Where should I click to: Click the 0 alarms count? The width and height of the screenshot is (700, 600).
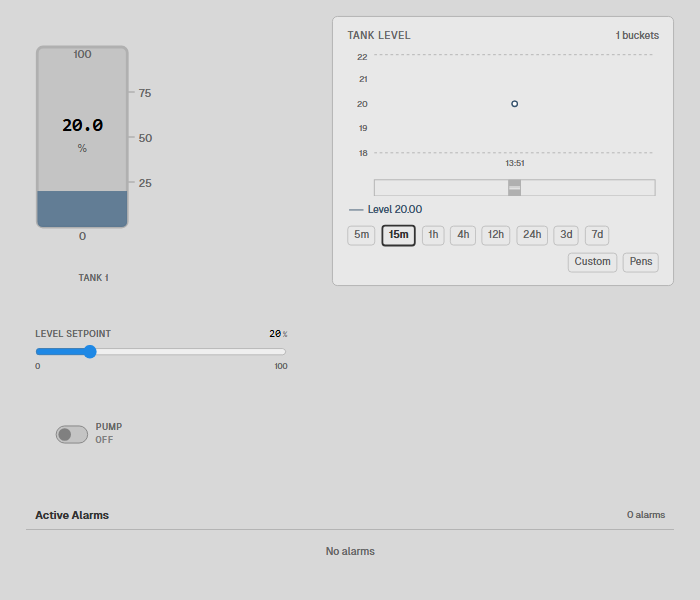646,515
